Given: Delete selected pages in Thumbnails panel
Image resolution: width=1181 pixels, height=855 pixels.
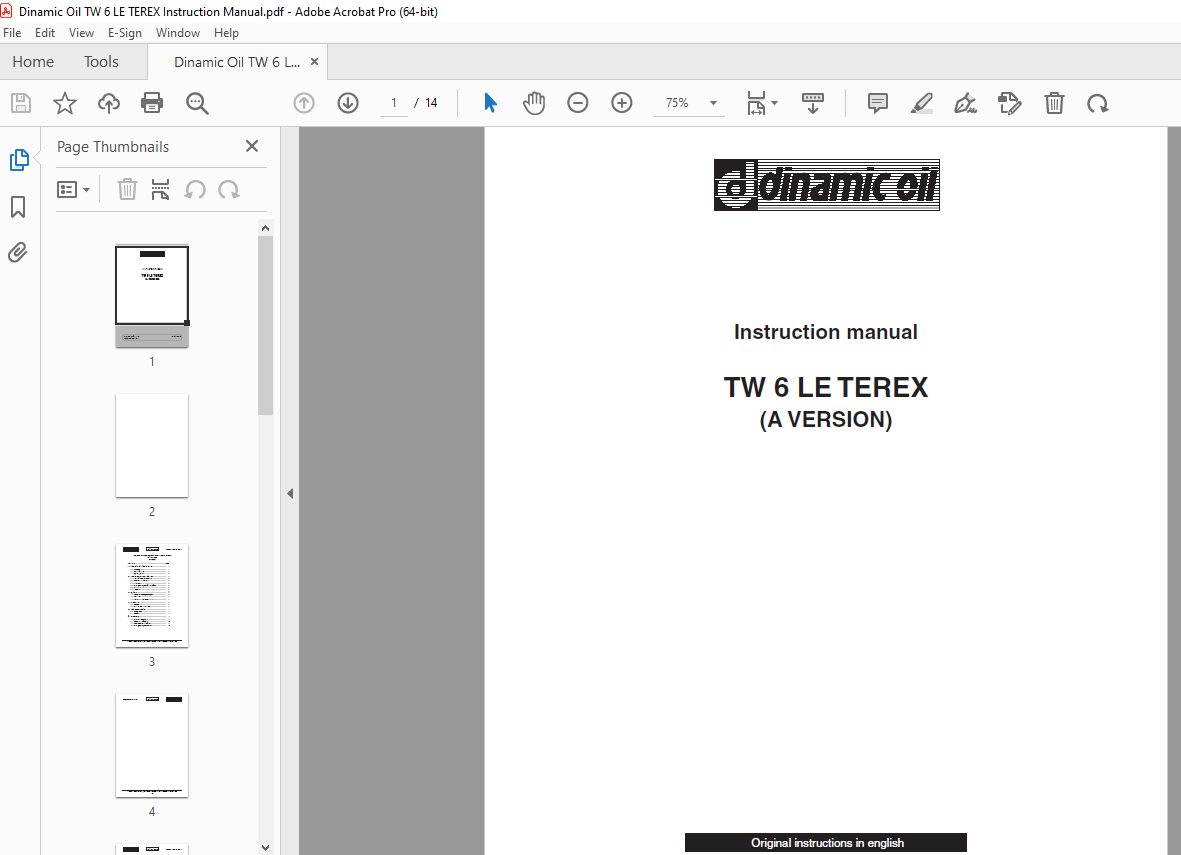Looking at the screenshot, I should (x=127, y=190).
